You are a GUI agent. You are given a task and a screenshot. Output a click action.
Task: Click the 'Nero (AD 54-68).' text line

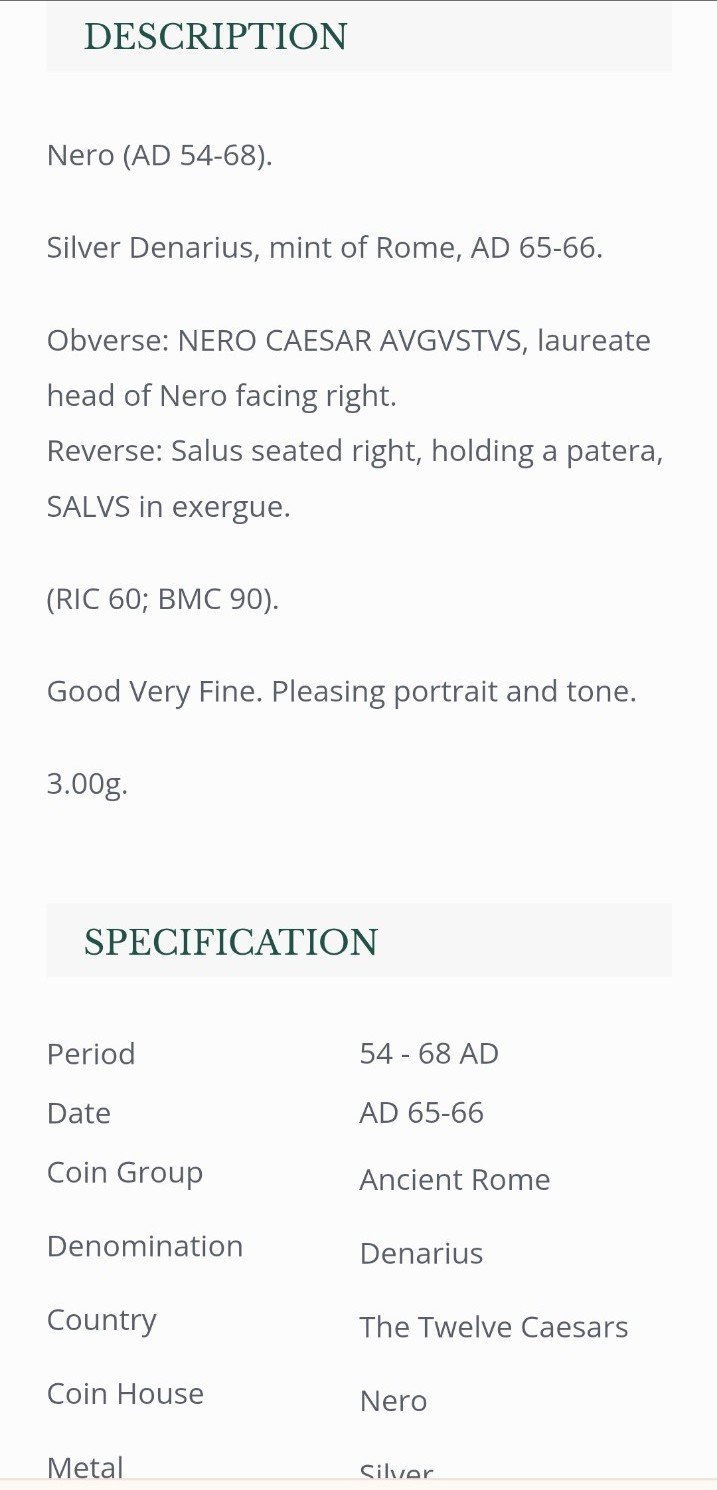159,156
